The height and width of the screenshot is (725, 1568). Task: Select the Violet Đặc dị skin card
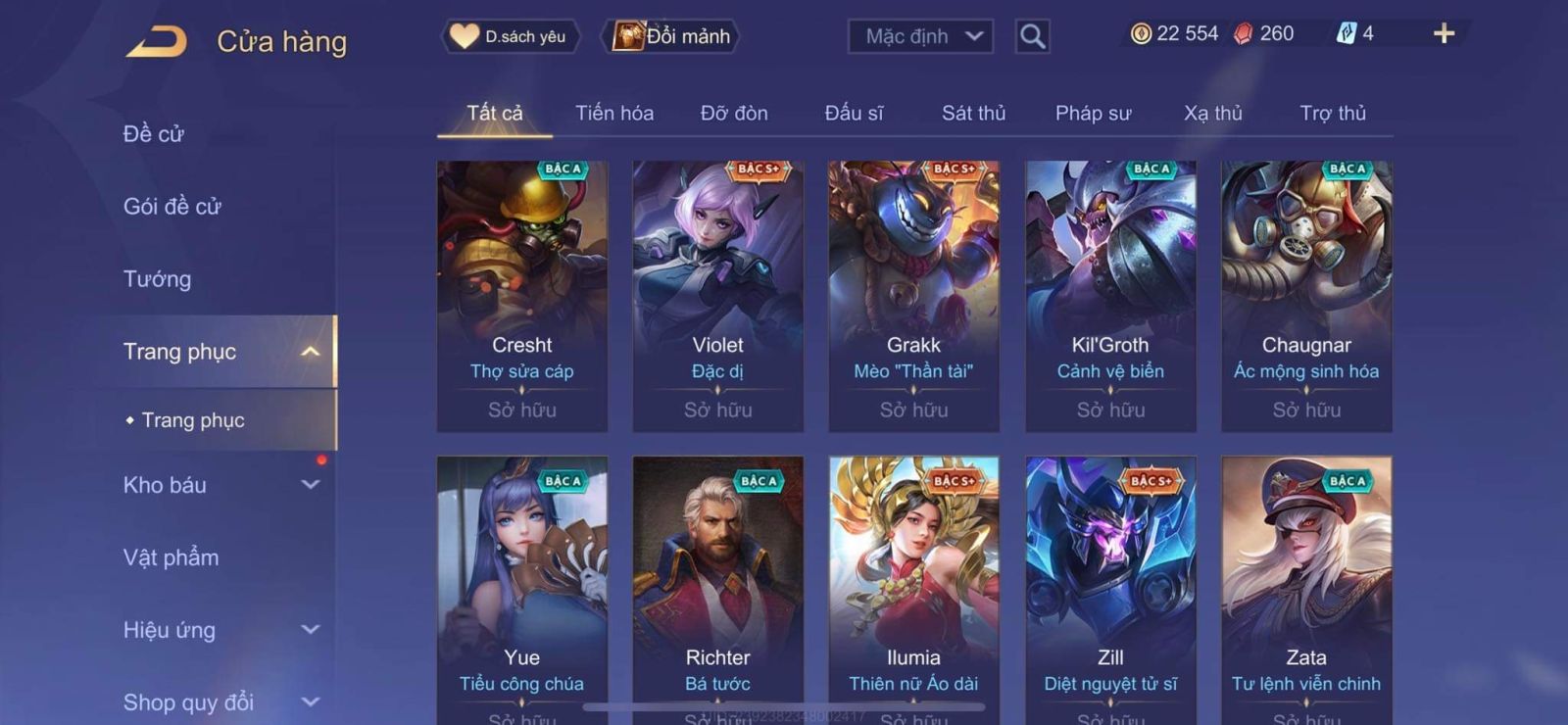click(718, 296)
